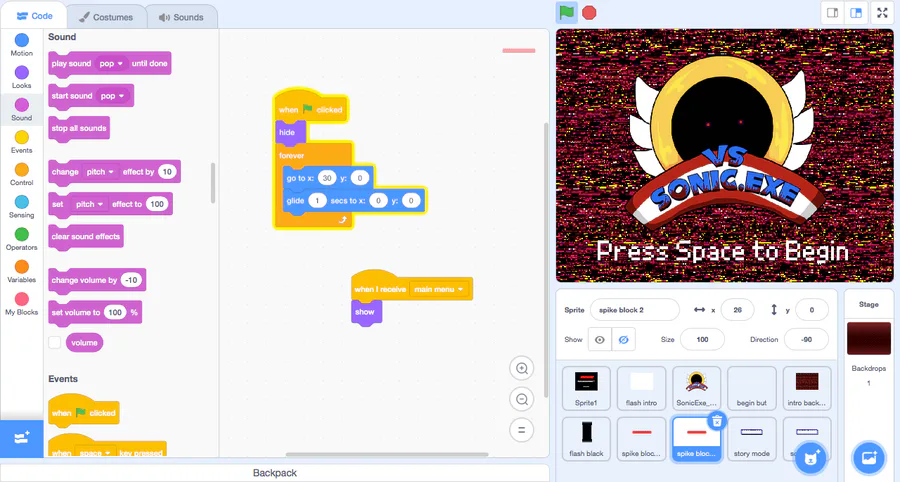This screenshot has width=900, height=482.
Task: Reset workspace zoom to default
Action: coord(522,430)
